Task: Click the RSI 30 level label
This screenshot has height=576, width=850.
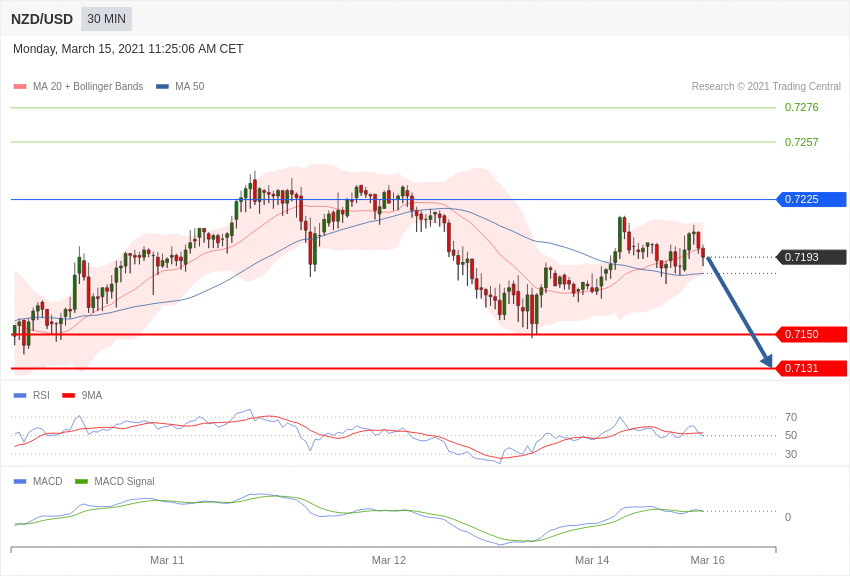Action: click(791, 454)
